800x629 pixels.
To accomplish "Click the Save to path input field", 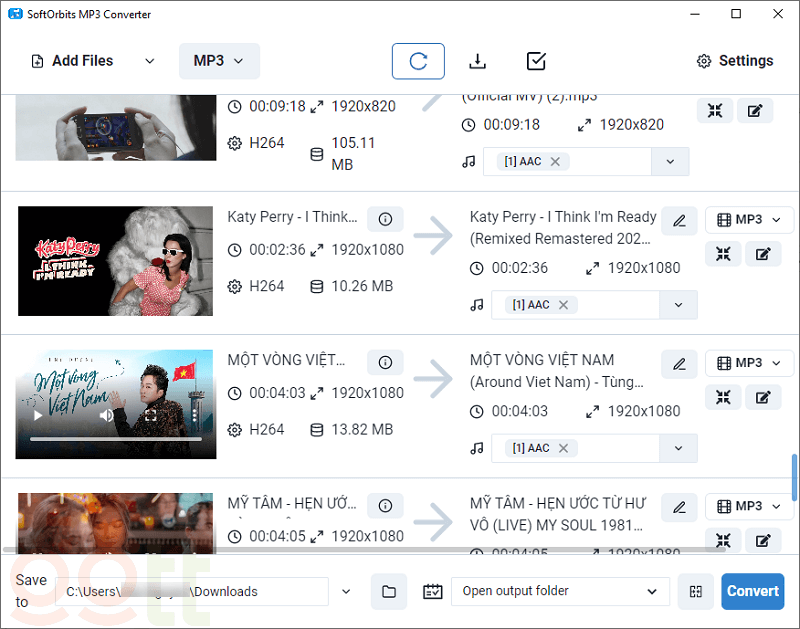I will coord(191,591).
